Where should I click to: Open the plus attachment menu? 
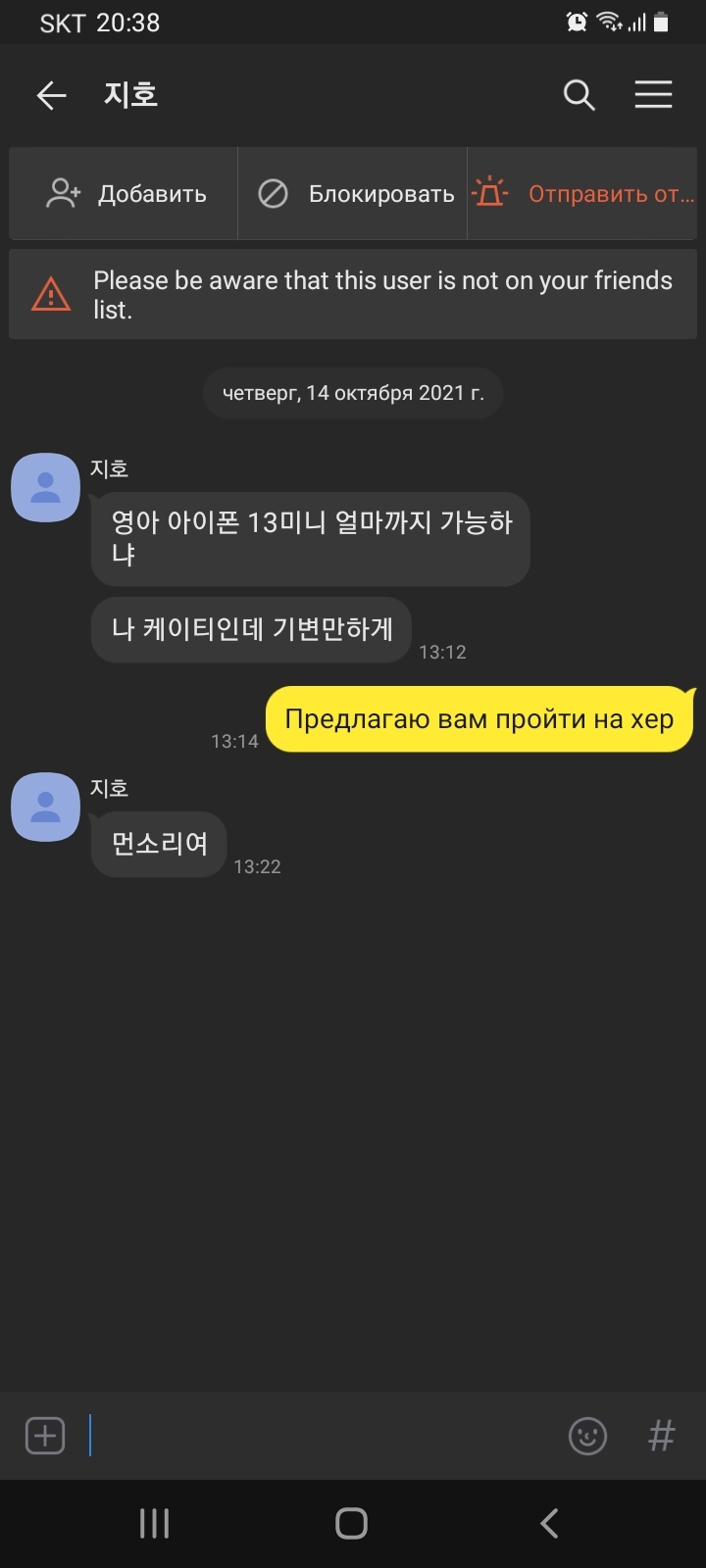pyautogui.click(x=45, y=1436)
